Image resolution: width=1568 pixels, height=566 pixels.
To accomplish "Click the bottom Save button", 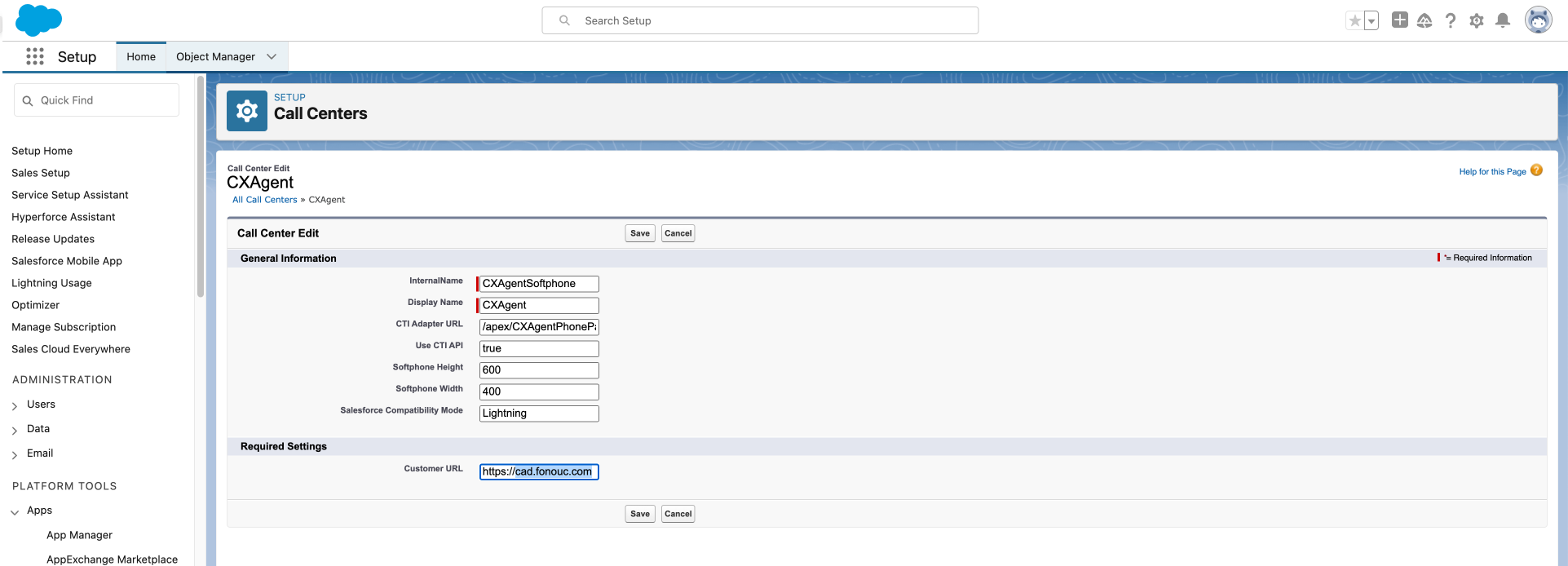I will (x=640, y=514).
